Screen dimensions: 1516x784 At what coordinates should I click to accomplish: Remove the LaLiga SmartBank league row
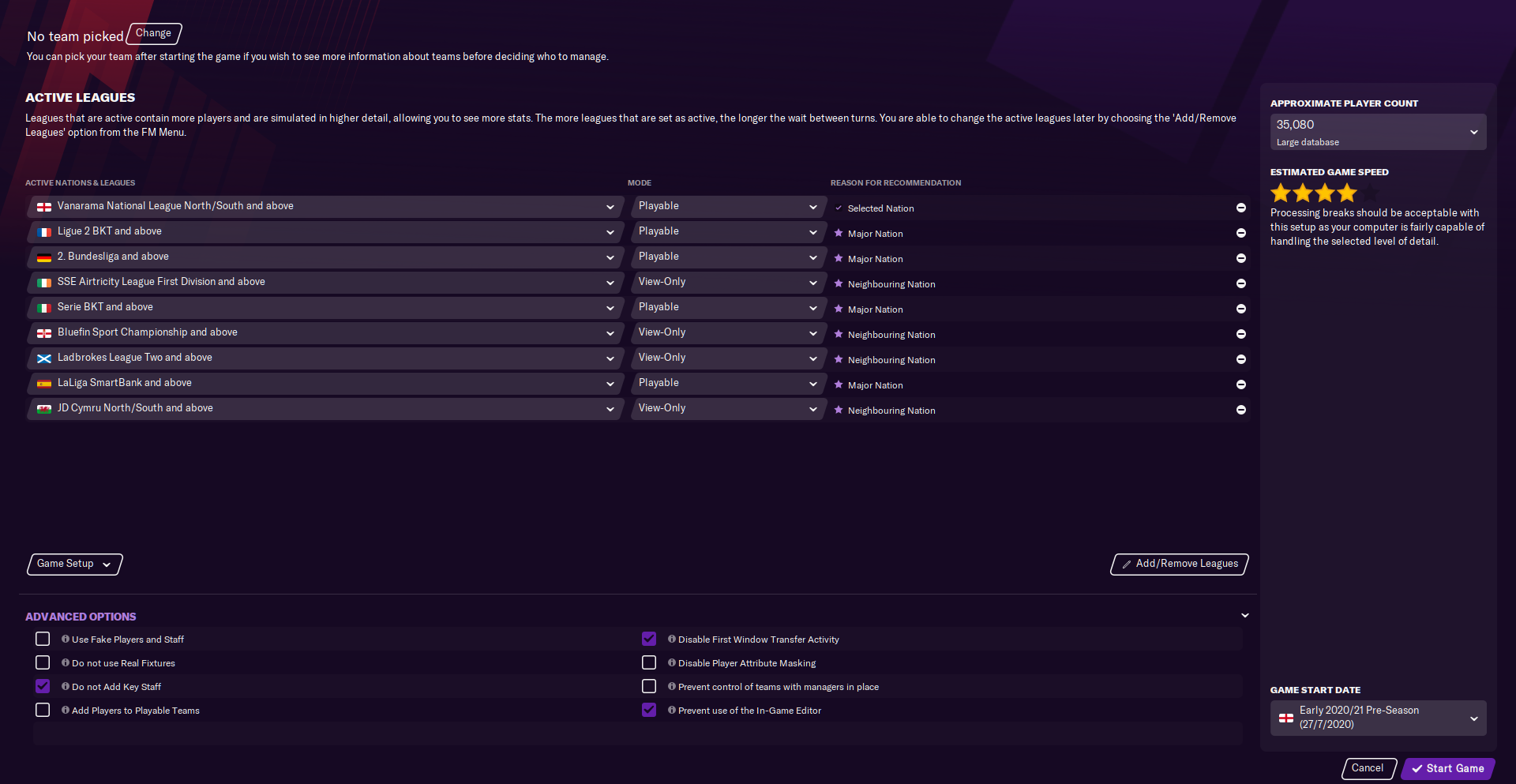[x=1240, y=384]
